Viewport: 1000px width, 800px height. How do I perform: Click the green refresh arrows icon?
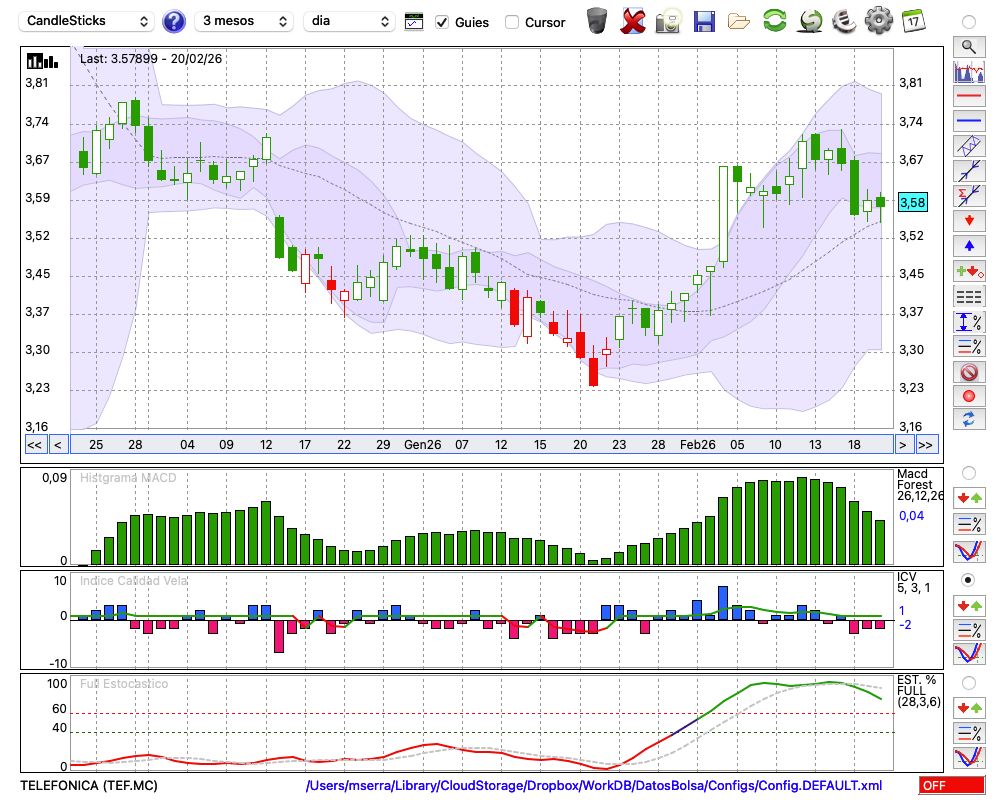pyautogui.click(x=774, y=20)
